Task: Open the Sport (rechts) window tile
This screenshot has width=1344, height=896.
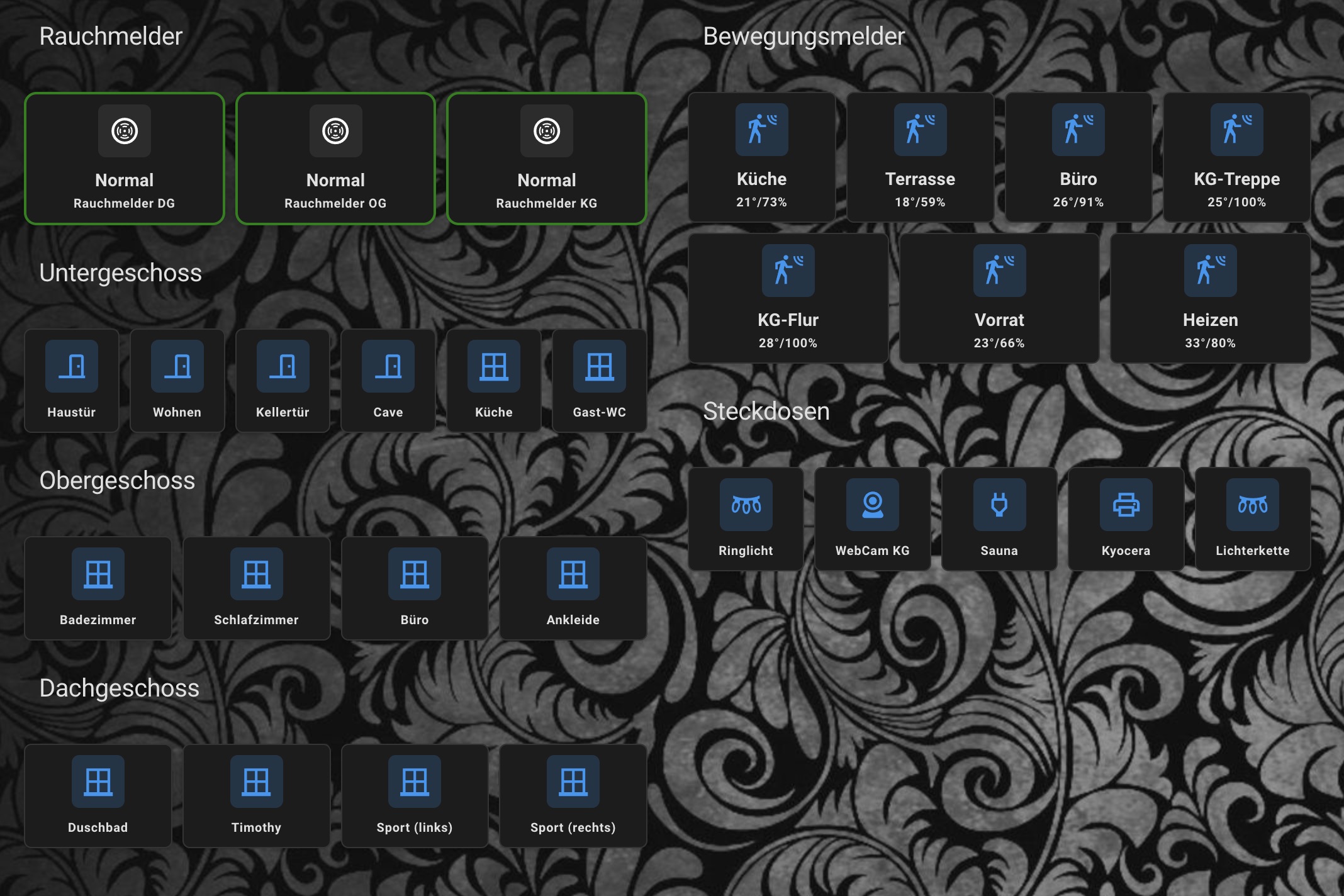Action: point(573,795)
